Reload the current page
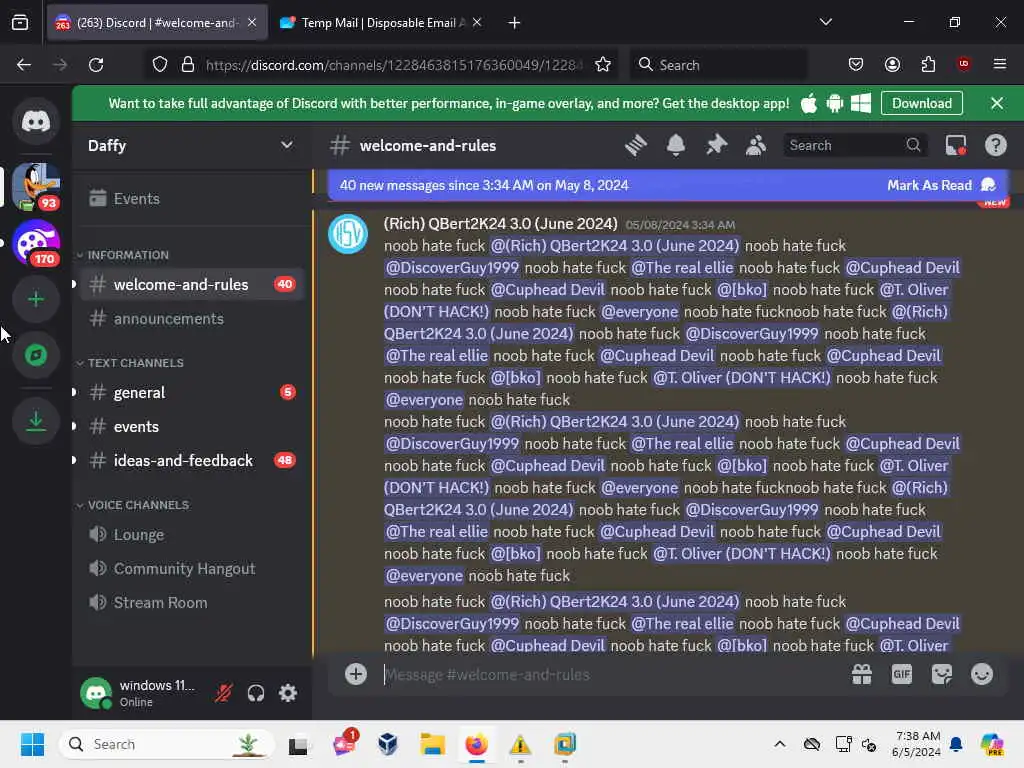Screen dimensions: 1024x768 coord(97,65)
